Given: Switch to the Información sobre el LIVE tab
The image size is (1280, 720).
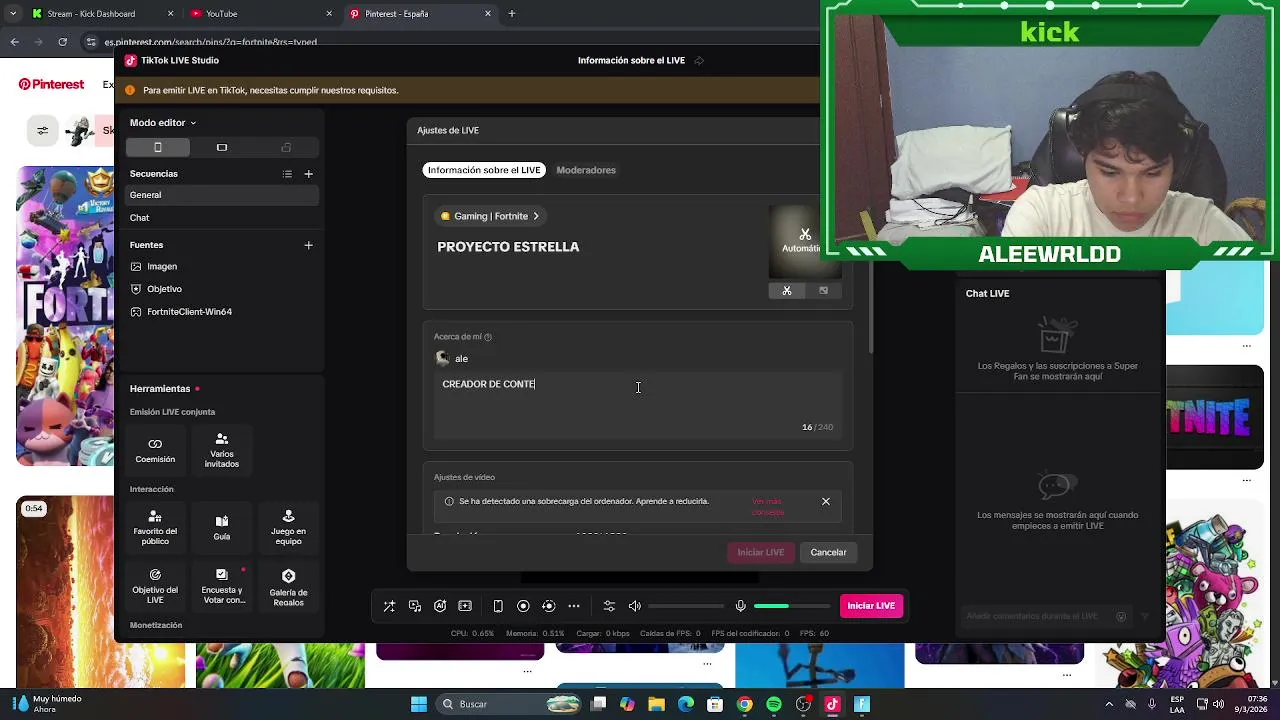Looking at the screenshot, I should point(484,170).
